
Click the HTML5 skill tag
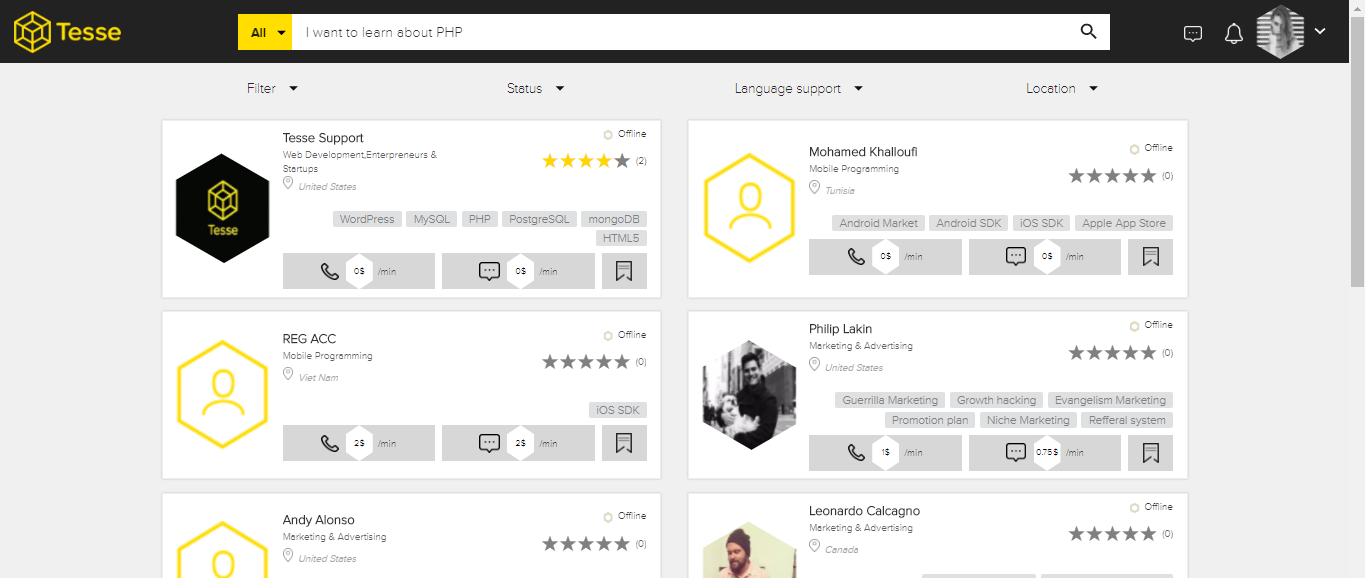[x=622, y=238]
